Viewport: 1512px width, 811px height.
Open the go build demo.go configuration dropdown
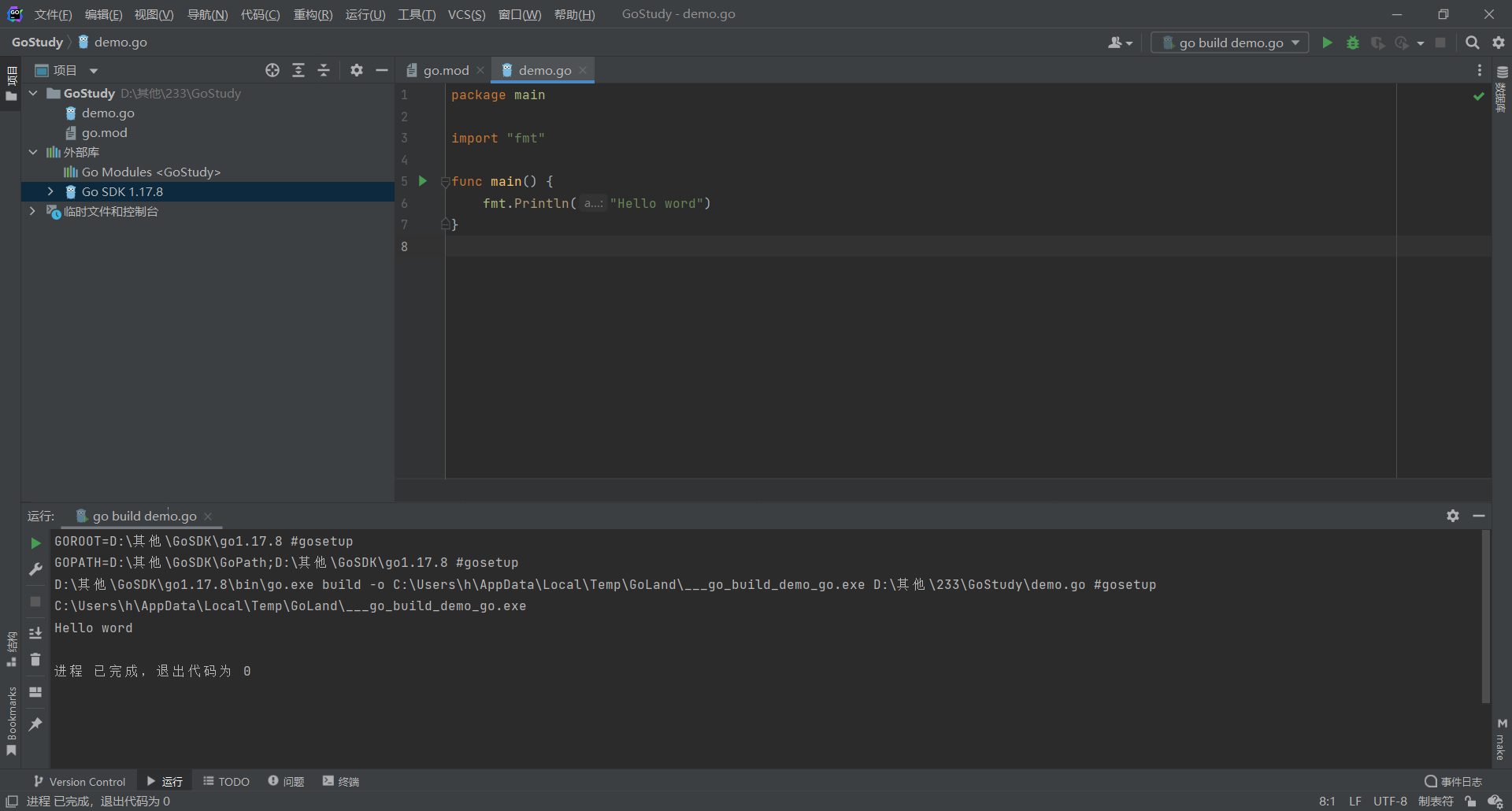click(x=1230, y=43)
